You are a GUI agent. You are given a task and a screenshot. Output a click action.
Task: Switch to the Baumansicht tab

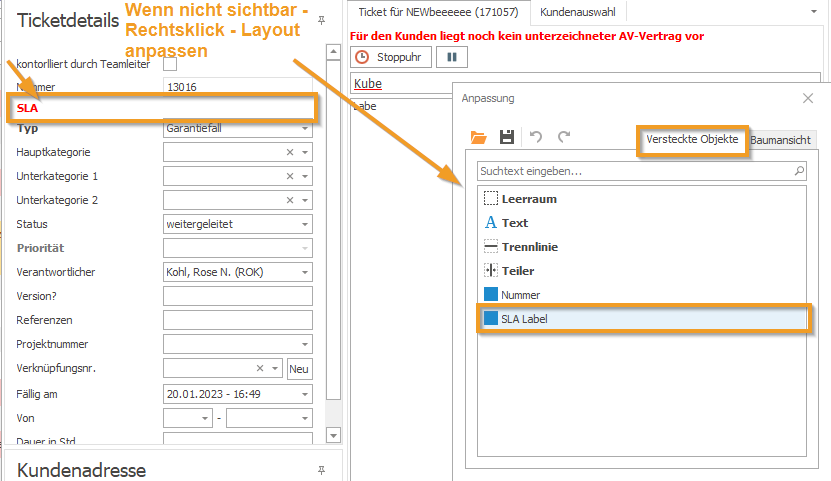pyautogui.click(x=782, y=140)
